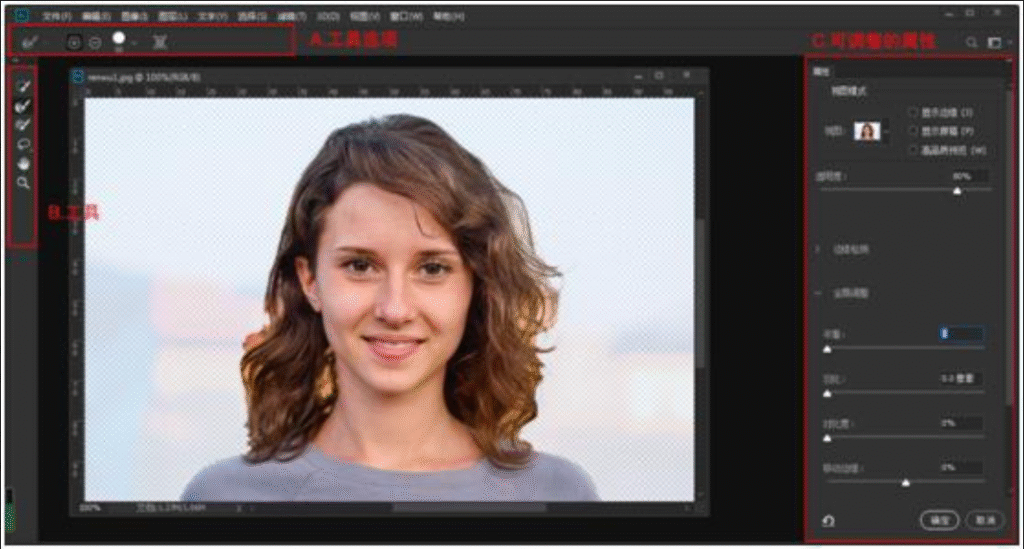Open the search icon at top right
Viewport: 1024px width, 549px height.
(x=972, y=42)
